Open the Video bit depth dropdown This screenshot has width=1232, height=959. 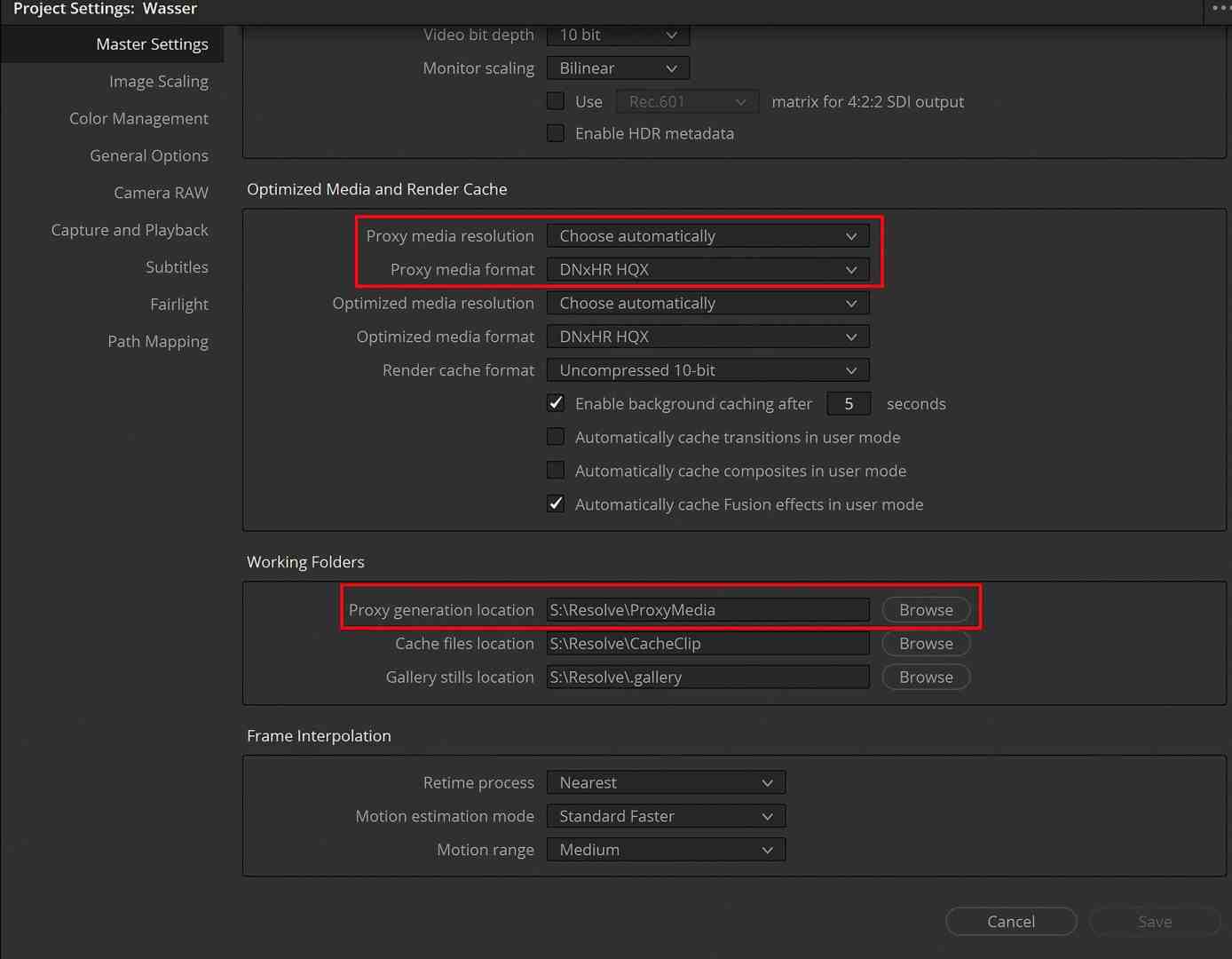tap(617, 35)
